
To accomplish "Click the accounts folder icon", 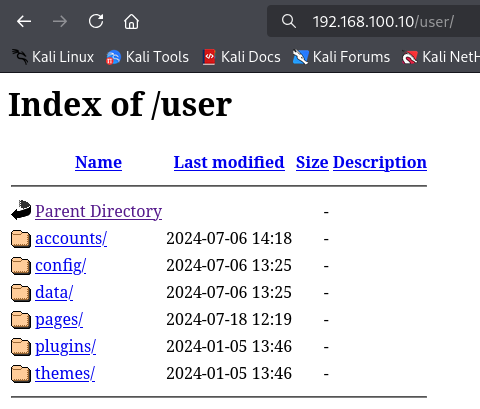I will [x=21, y=239].
